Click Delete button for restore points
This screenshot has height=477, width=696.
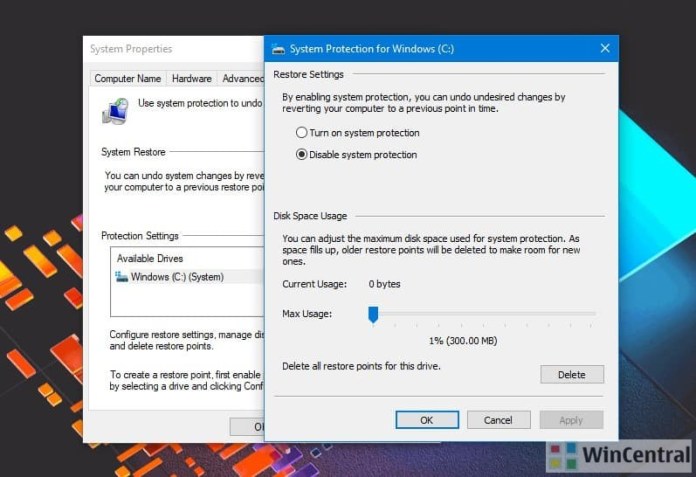(572, 375)
